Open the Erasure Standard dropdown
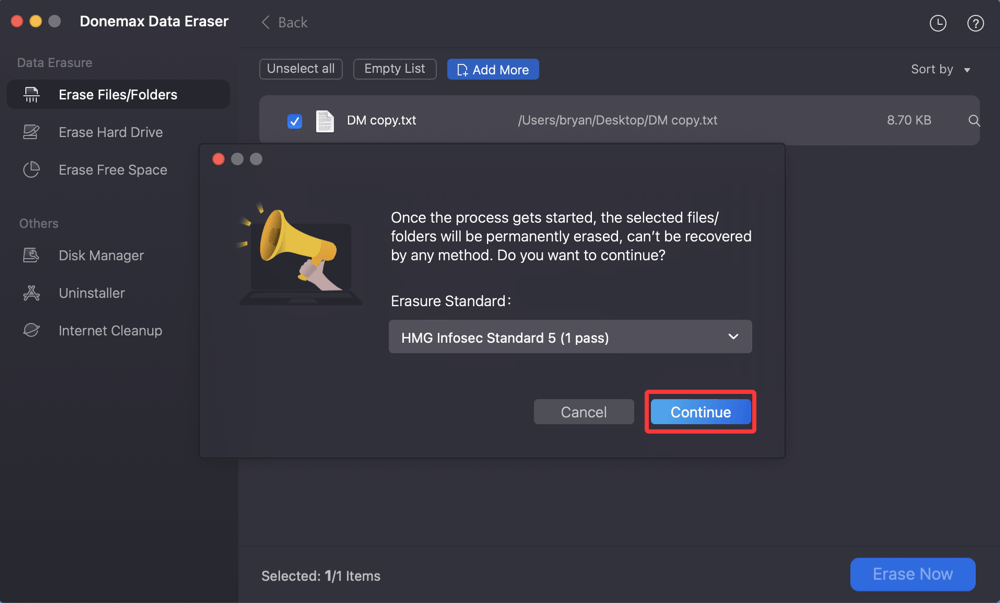The image size is (1000, 603). (x=570, y=336)
